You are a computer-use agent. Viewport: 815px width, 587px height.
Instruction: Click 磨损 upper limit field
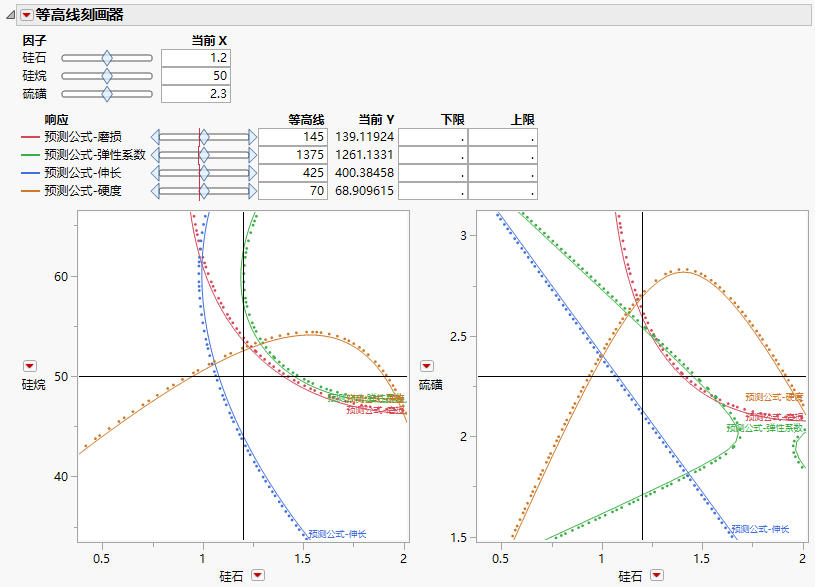coord(503,137)
